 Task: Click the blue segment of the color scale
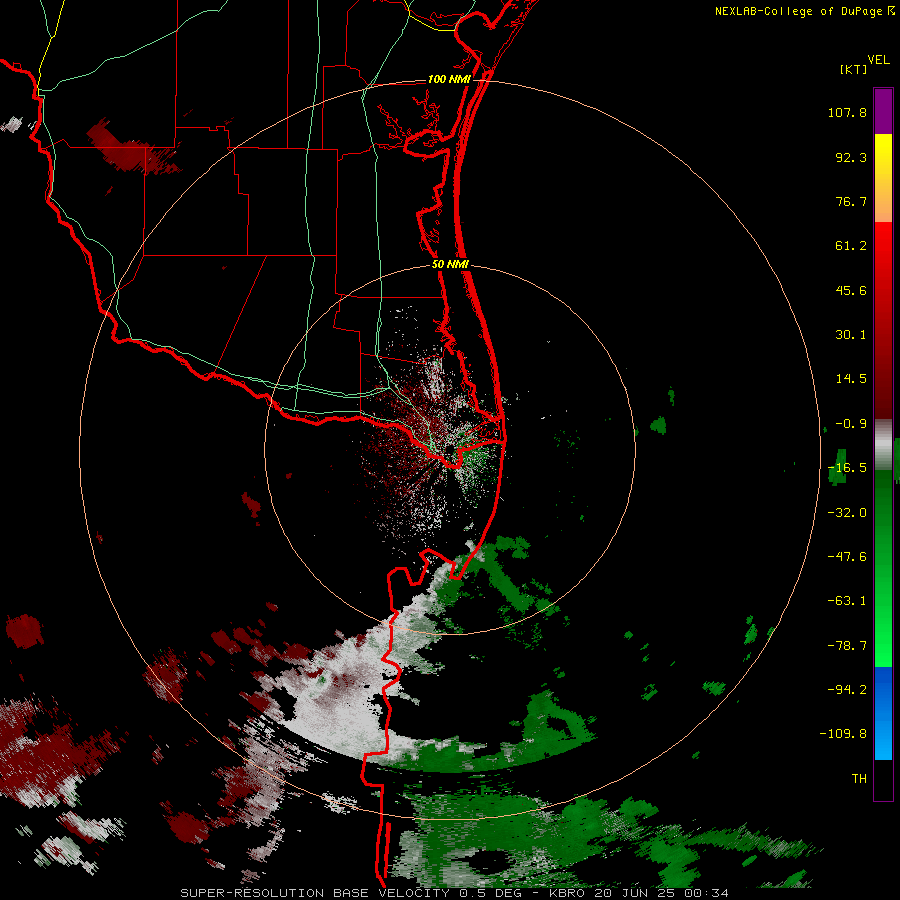[x=883, y=713]
